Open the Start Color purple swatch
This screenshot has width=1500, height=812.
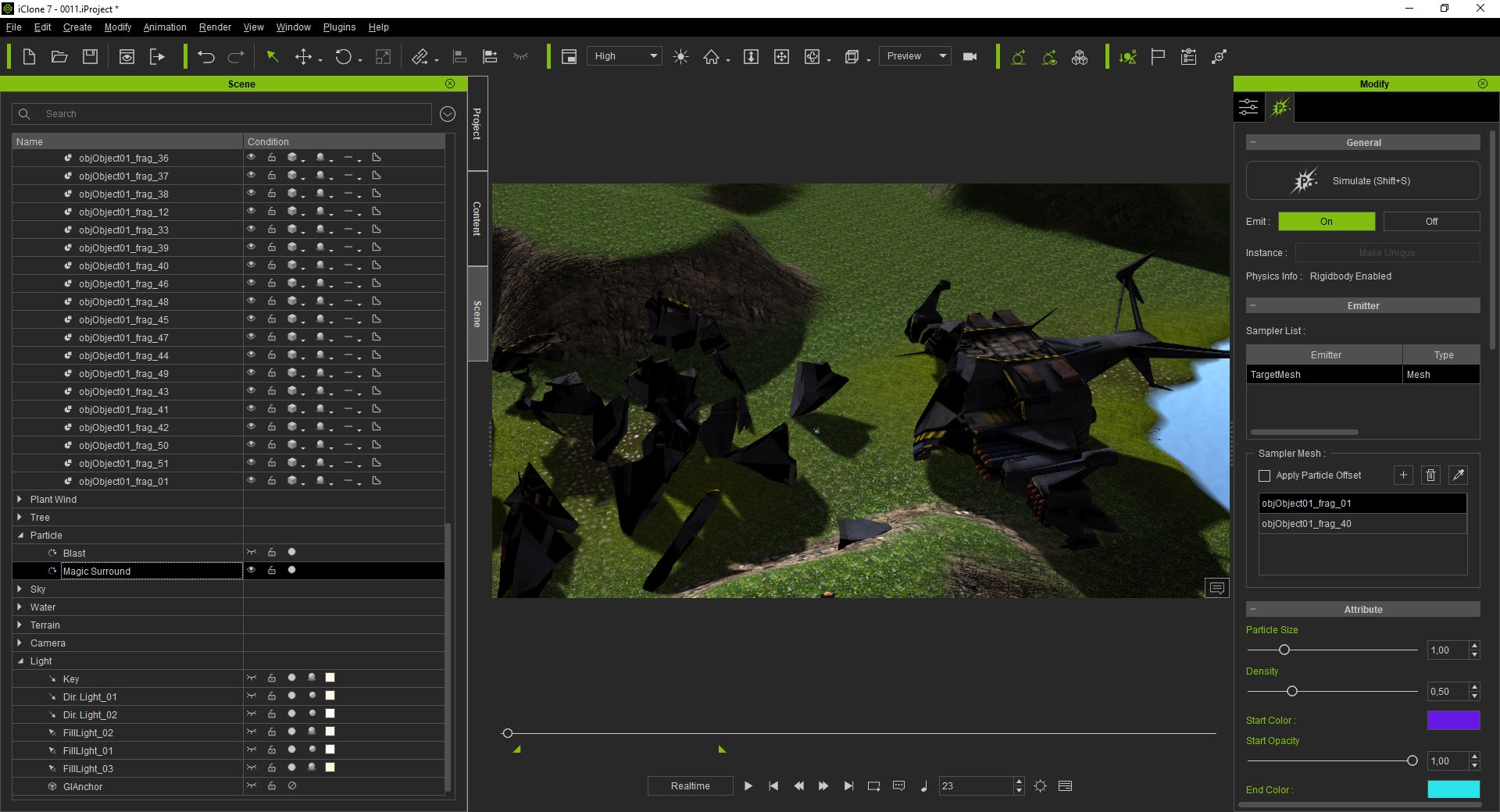1453,720
